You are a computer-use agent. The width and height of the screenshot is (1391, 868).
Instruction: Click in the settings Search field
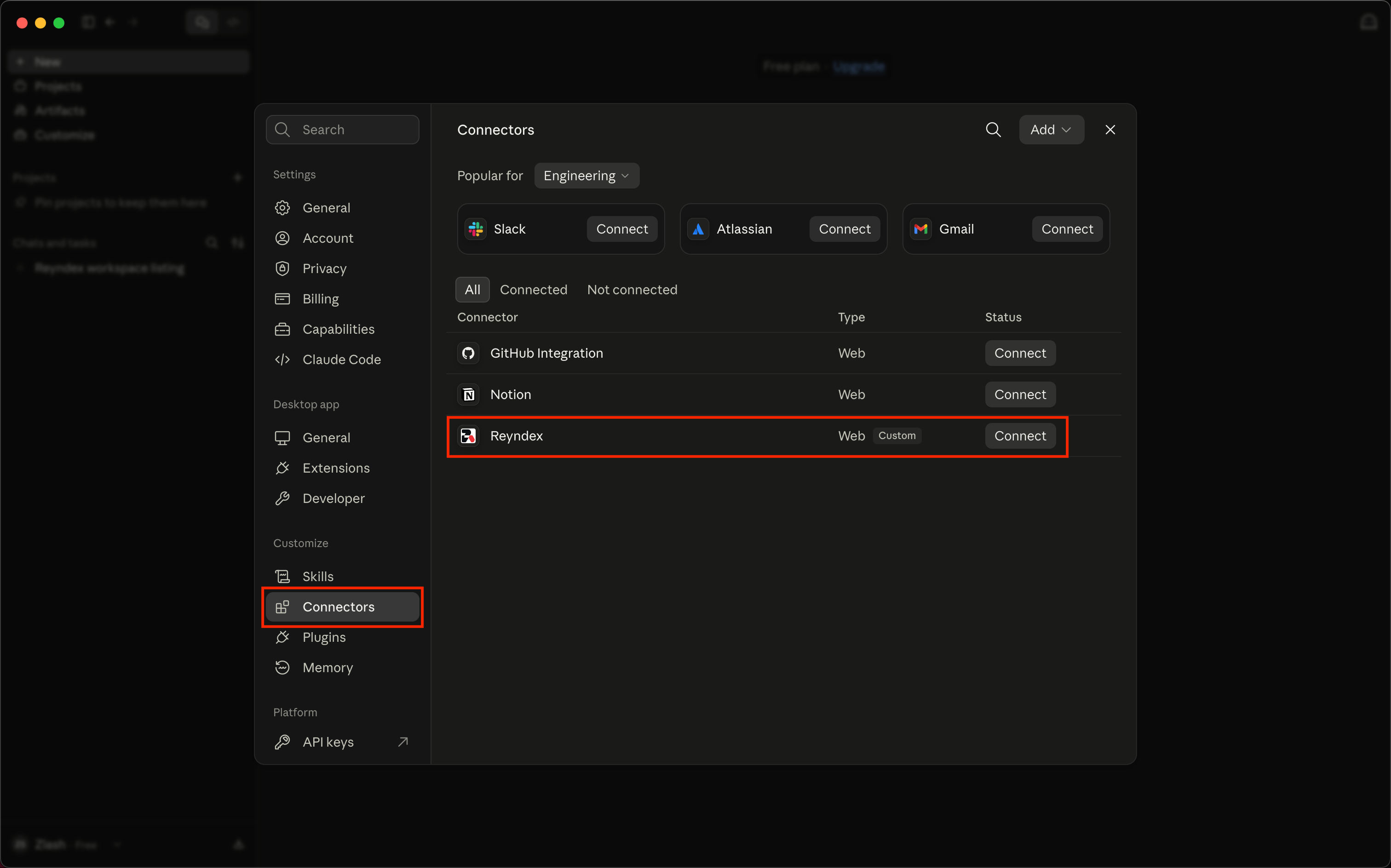342,130
